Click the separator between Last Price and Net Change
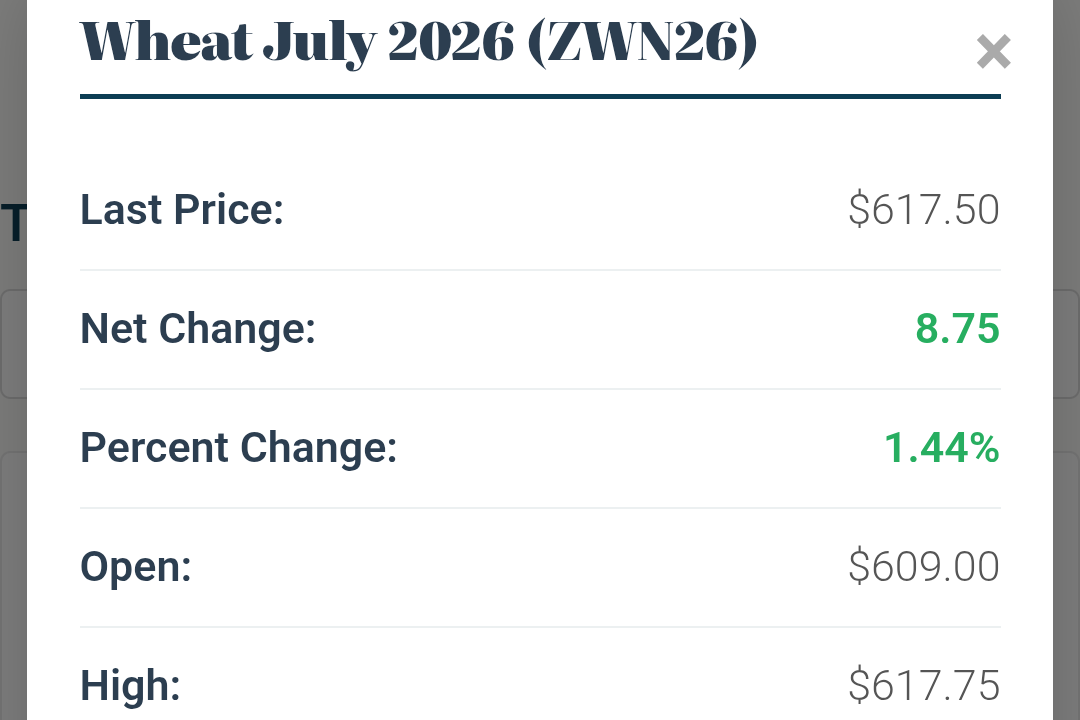 540,270
